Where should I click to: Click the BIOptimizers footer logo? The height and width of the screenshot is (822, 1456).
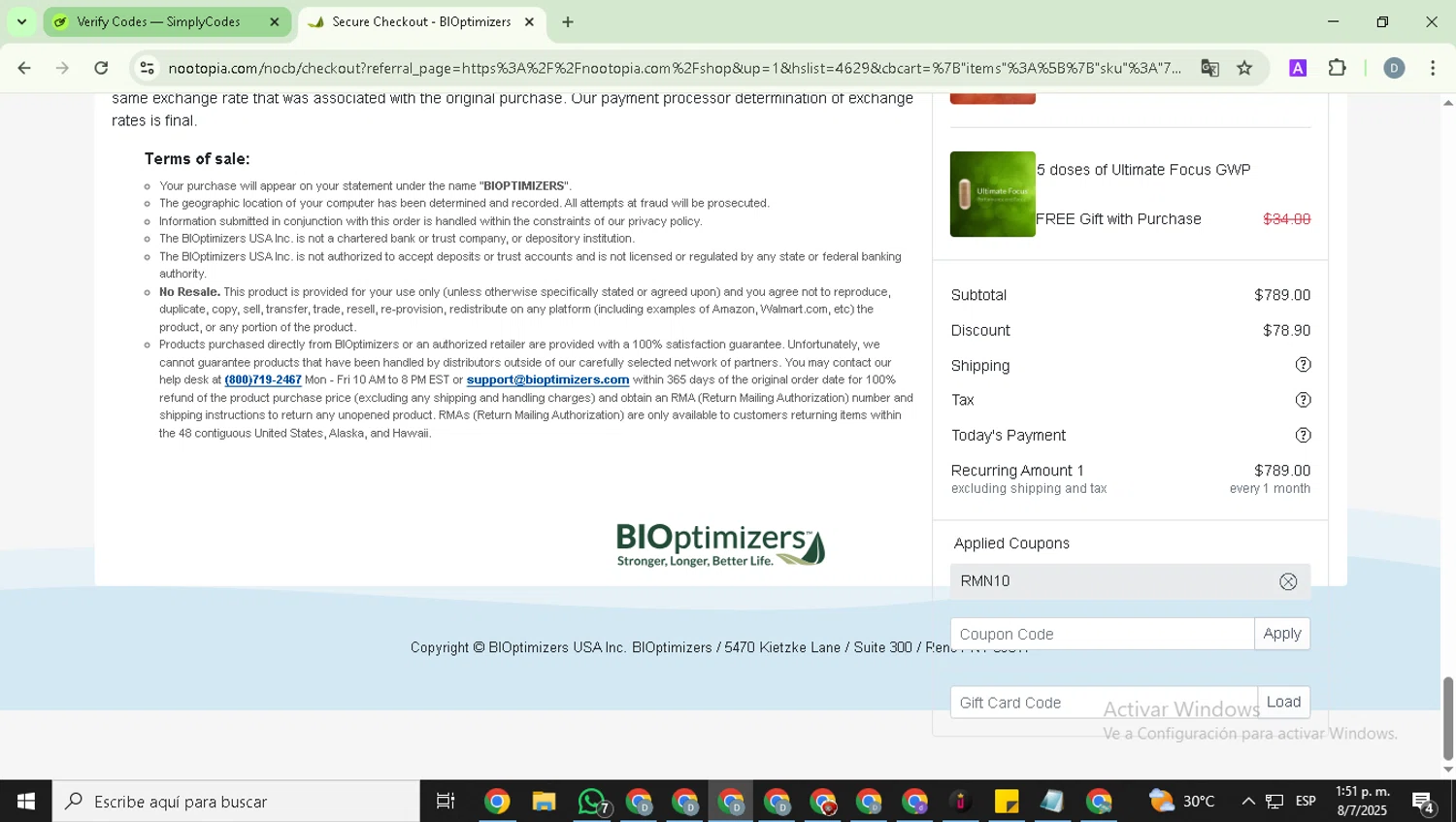[x=720, y=545]
